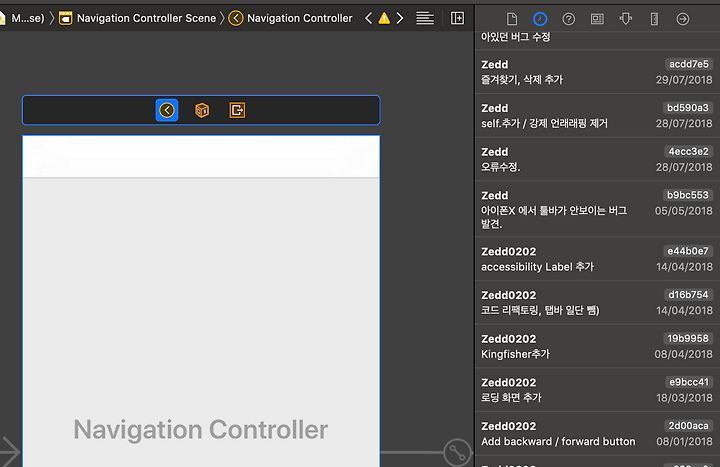
Task: Select commit bd590a3 hash badge
Action: [x=688, y=108]
